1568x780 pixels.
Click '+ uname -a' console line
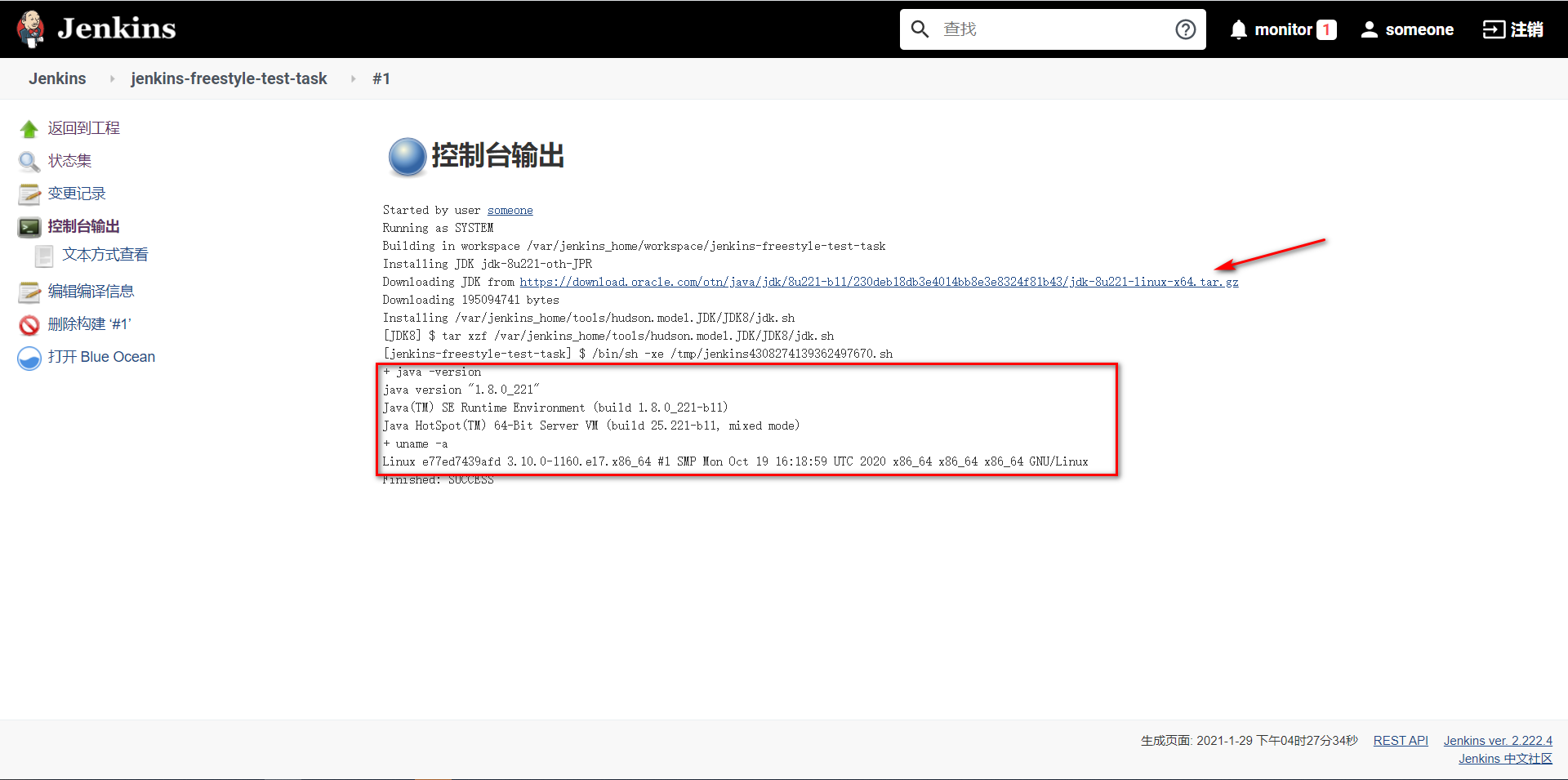(415, 443)
